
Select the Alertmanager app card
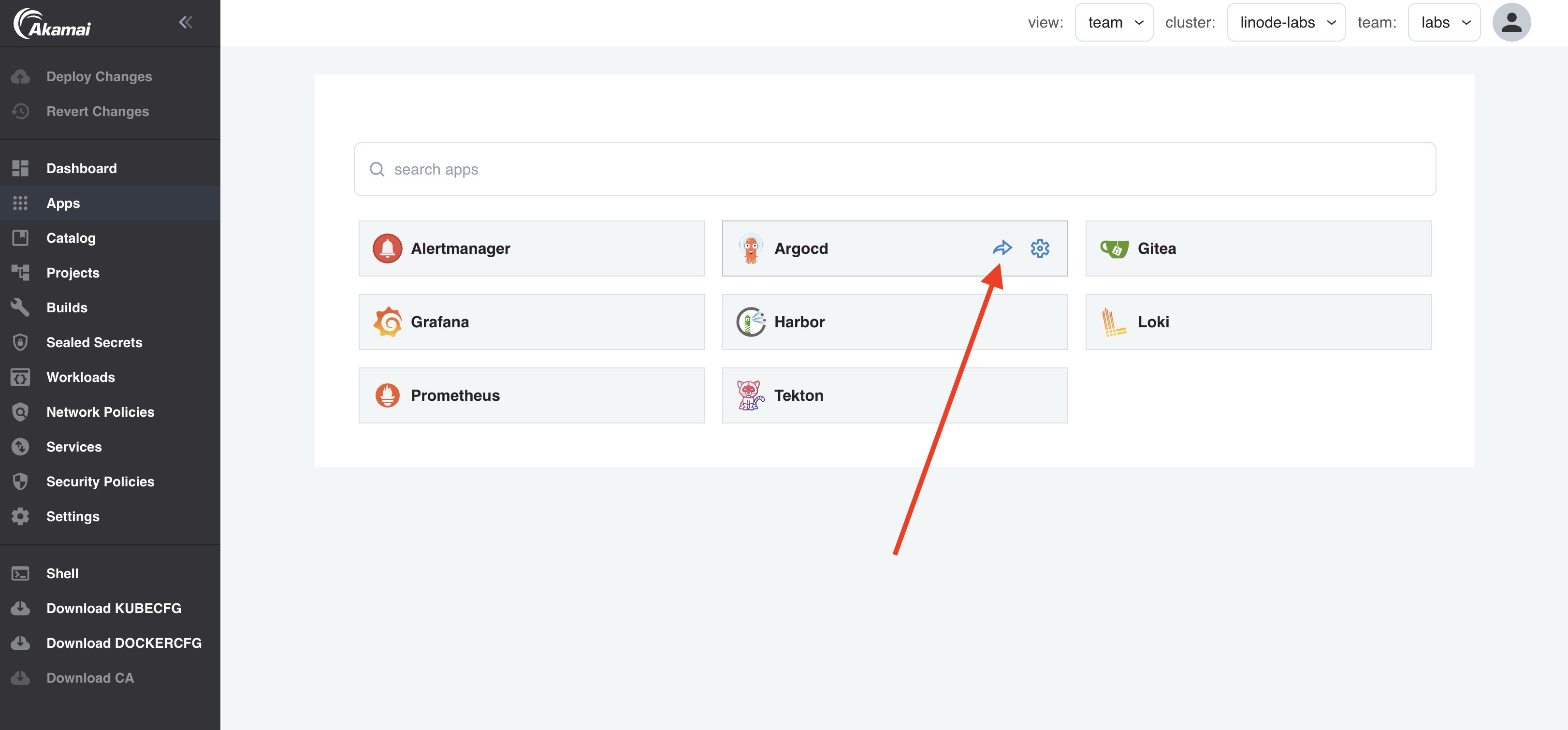coord(531,248)
